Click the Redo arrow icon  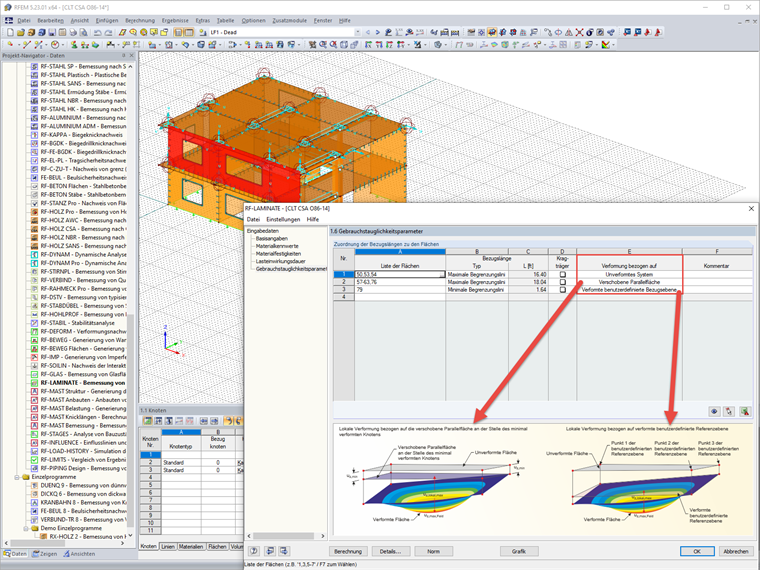pos(108,32)
